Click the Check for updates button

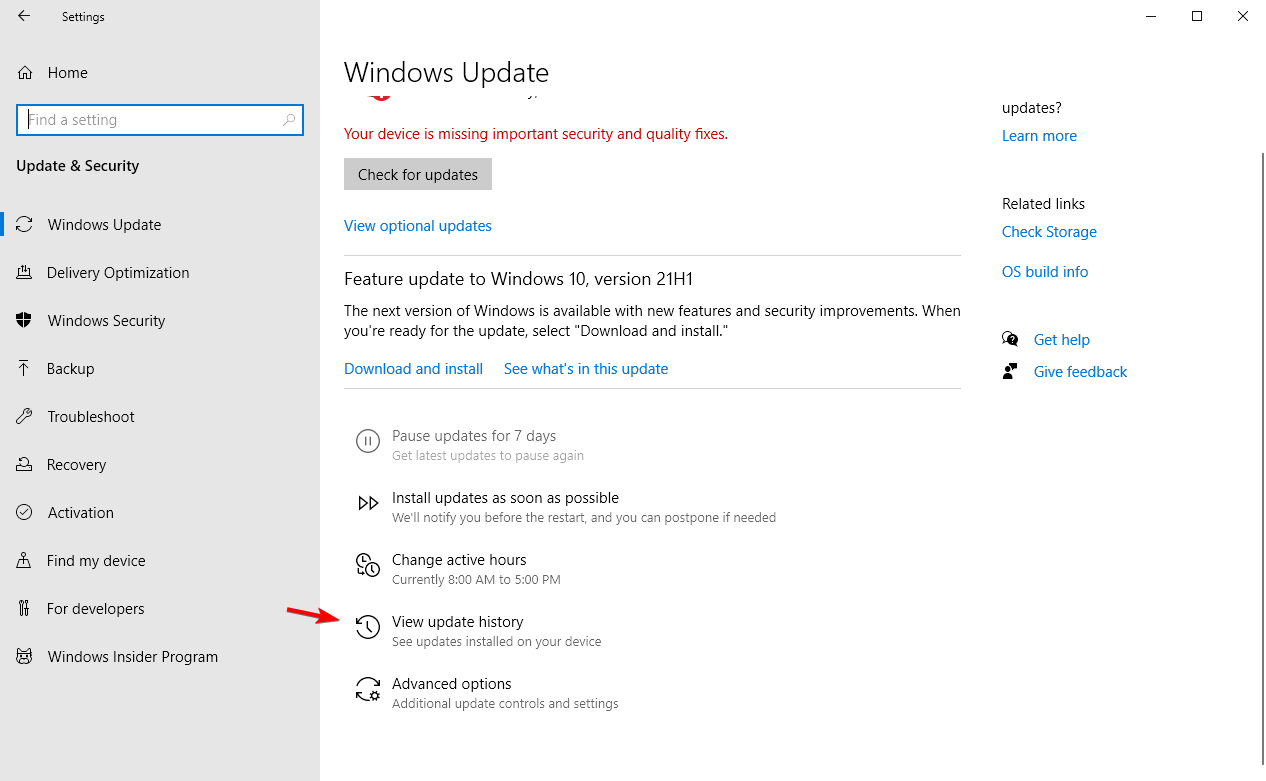pyautogui.click(x=418, y=174)
